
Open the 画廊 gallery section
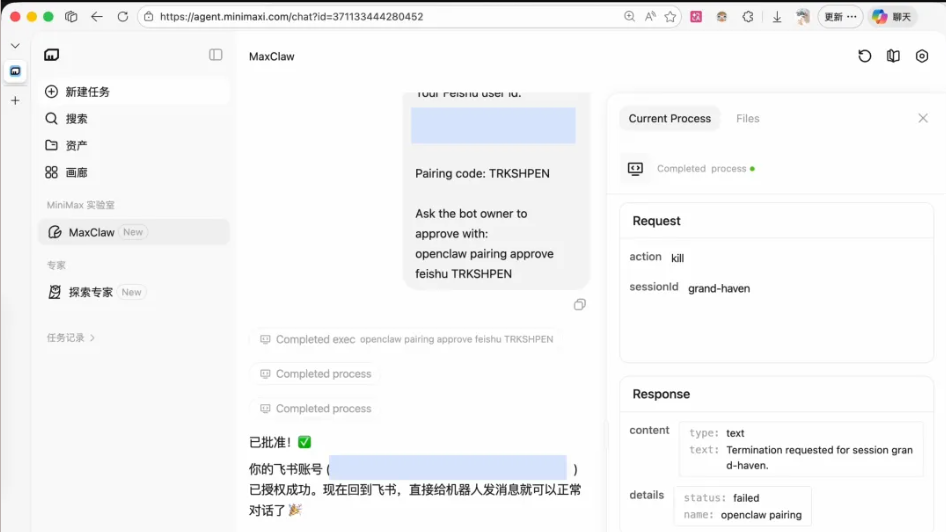pyautogui.click(x=76, y=173)
